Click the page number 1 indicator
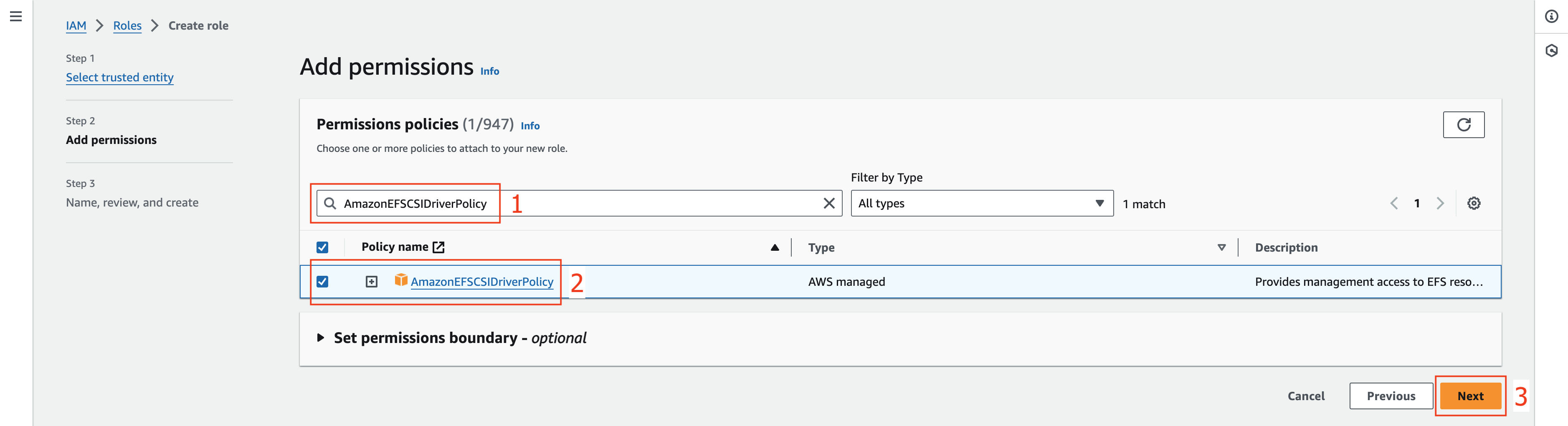The image size is (1568, 426). (1417, 203)
